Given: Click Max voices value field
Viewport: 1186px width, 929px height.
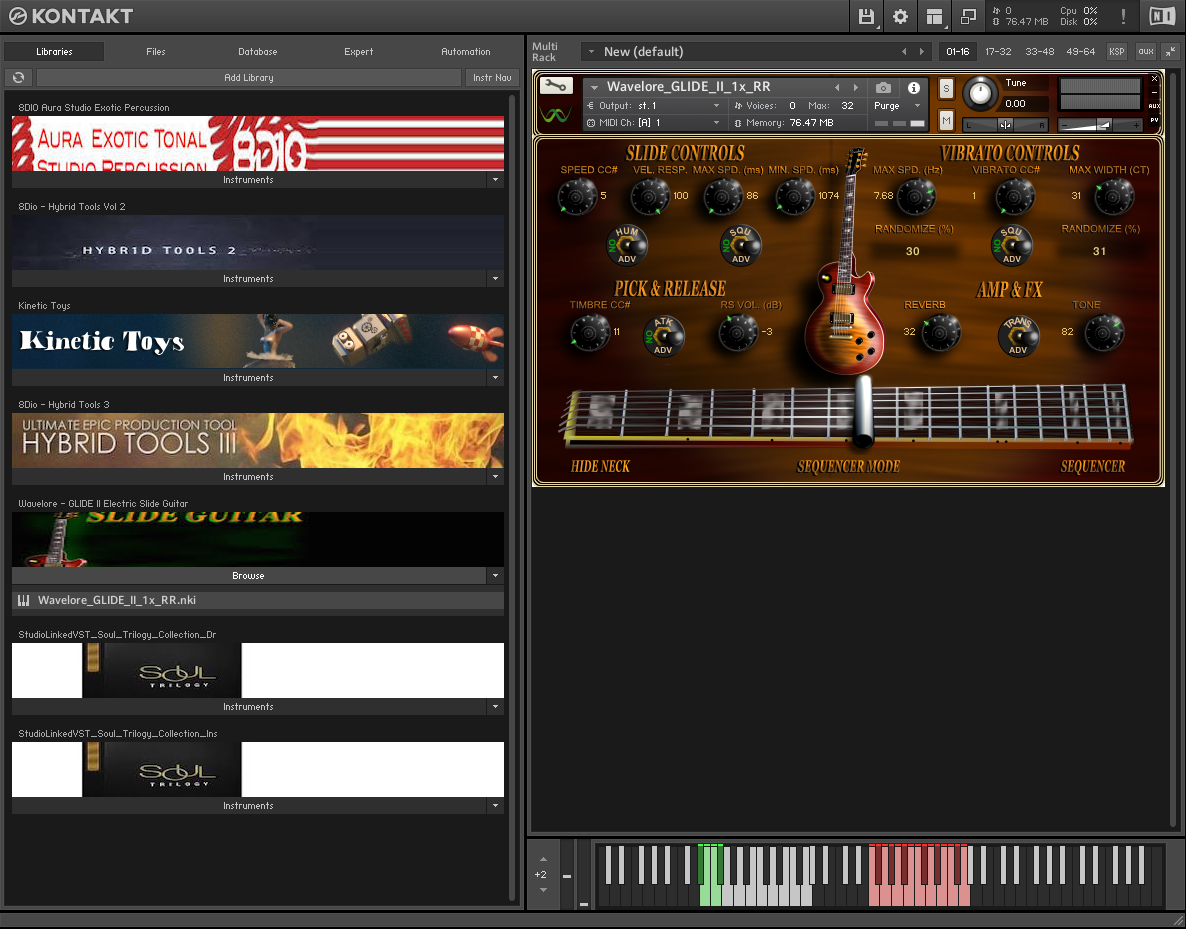Looking at the screenshot, I should click(x=848, y=106).
